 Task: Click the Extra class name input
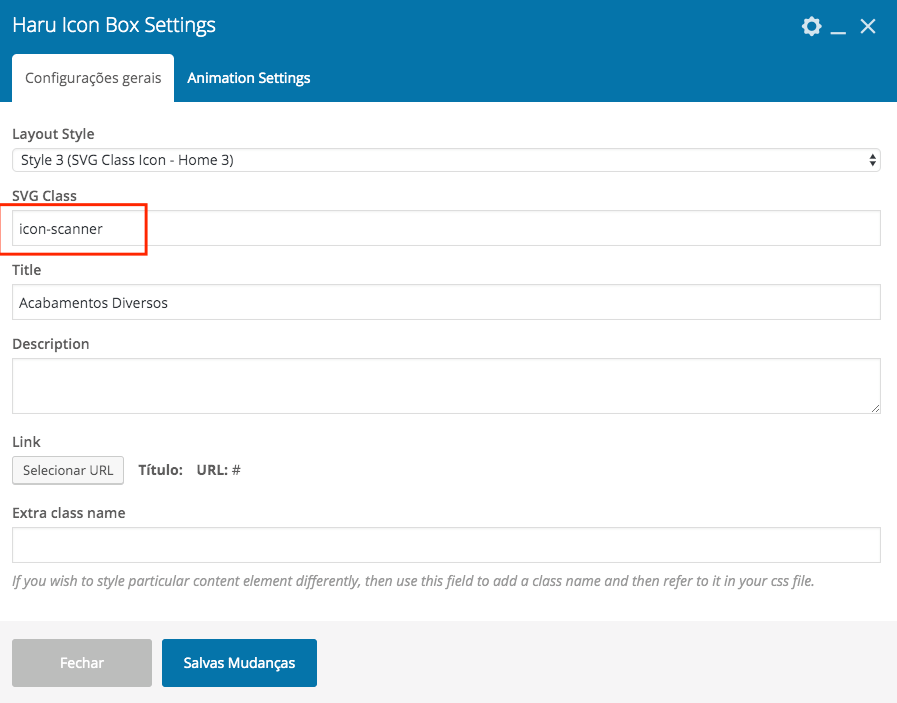click(446, 545)
